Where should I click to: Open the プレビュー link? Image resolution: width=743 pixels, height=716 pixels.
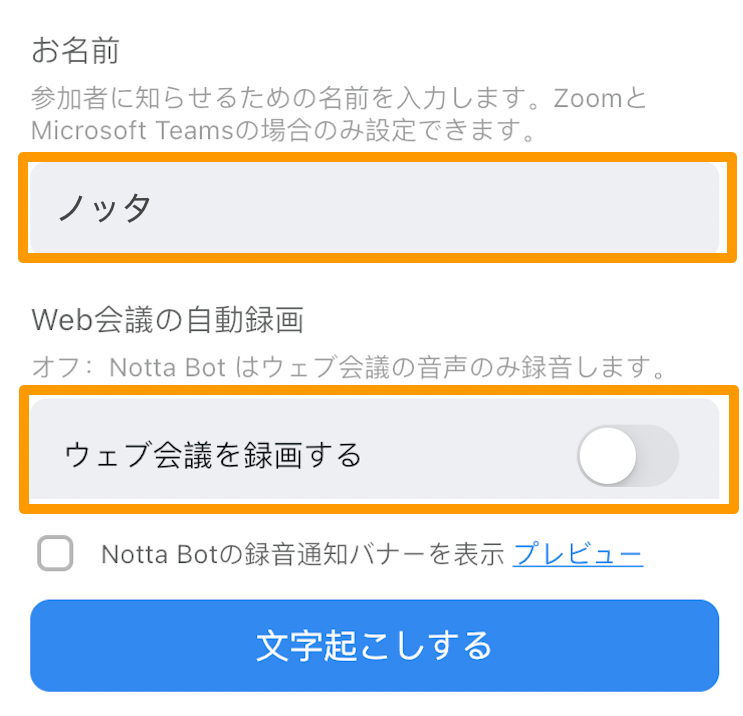[x=578, y=553]
